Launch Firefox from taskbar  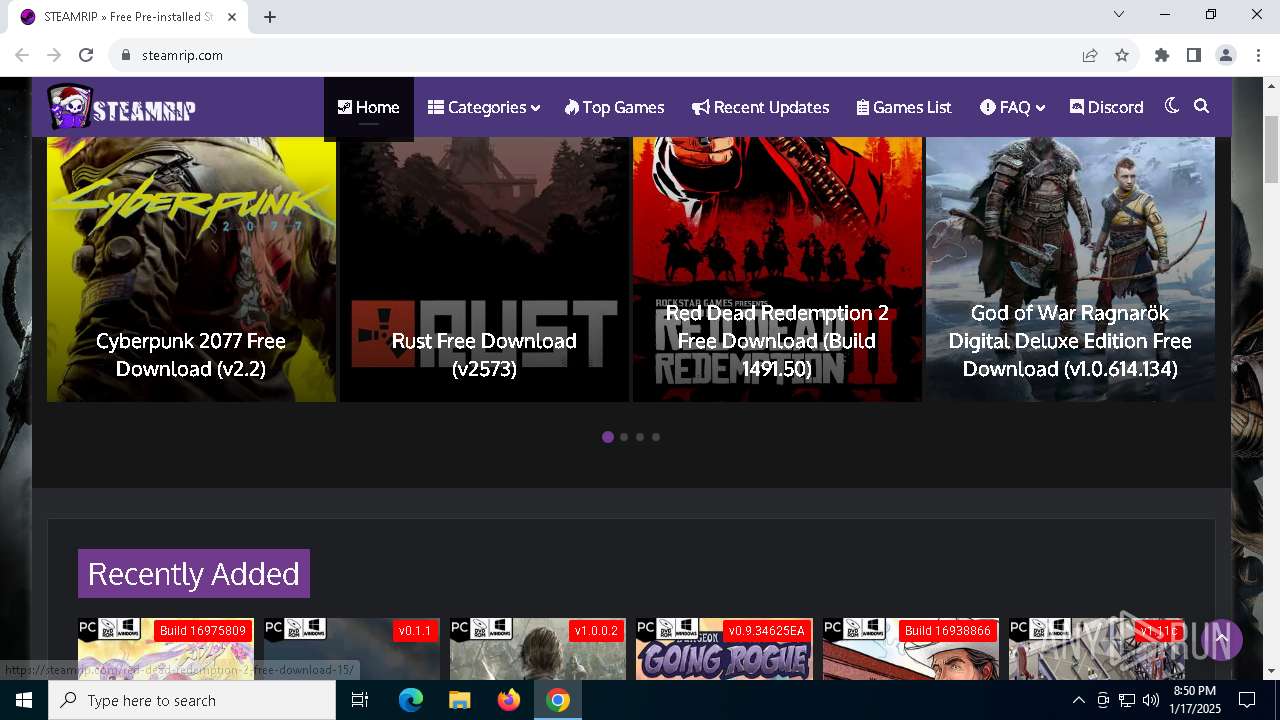point(509,700)
